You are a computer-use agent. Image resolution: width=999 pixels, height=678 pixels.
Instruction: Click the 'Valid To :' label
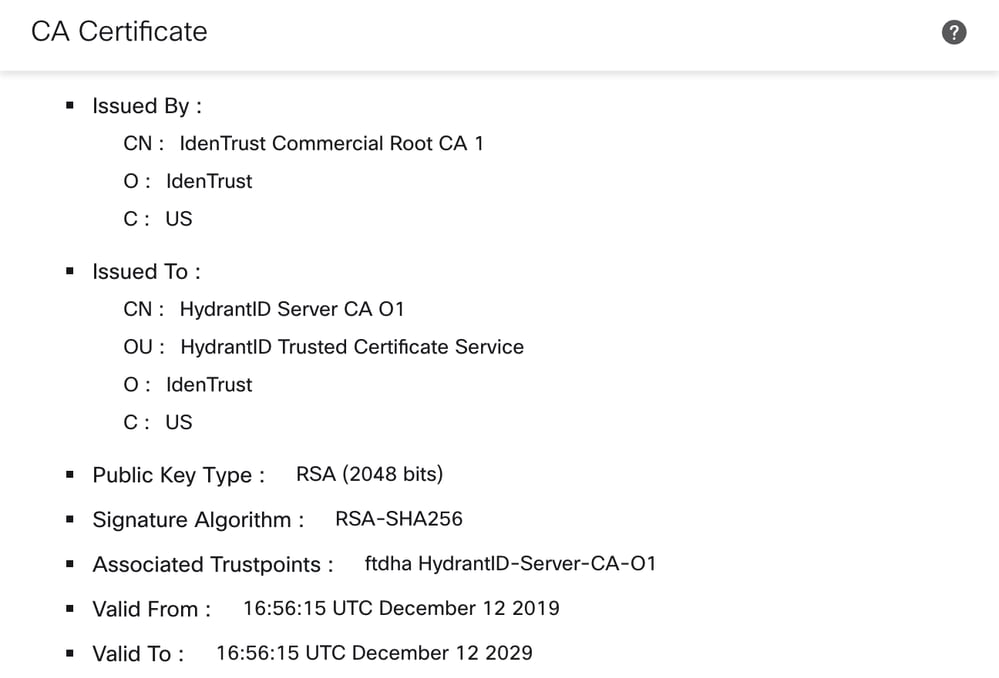click(x=138, y=654)
